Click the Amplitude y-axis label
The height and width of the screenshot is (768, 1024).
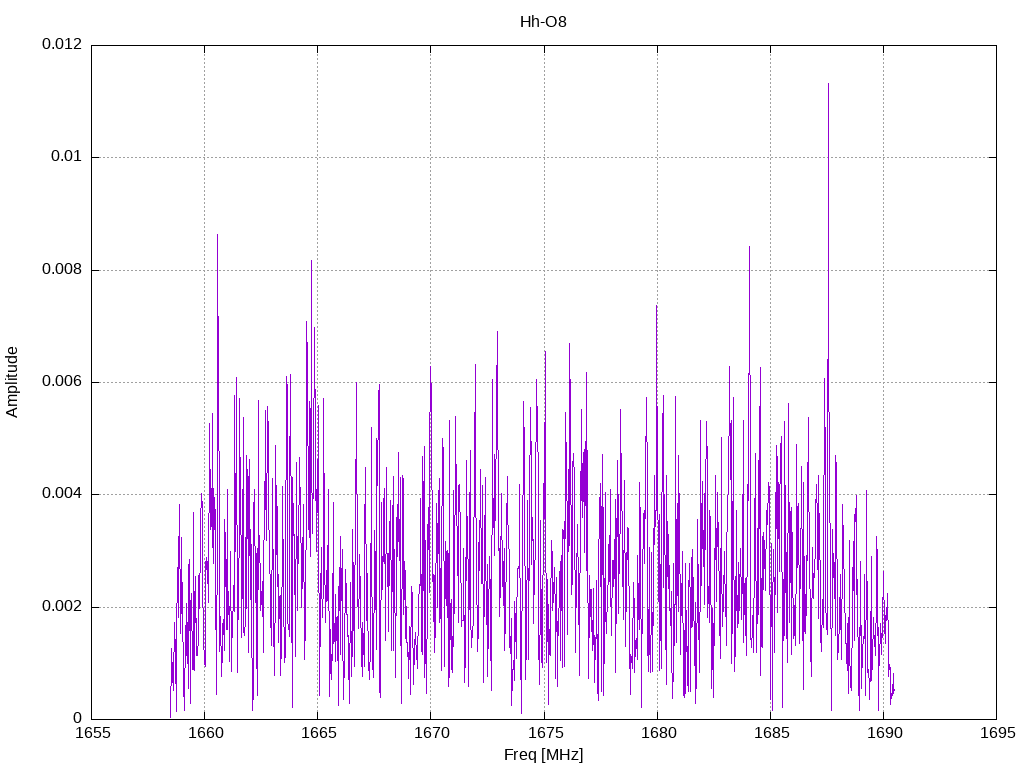[x=12, y=382]
